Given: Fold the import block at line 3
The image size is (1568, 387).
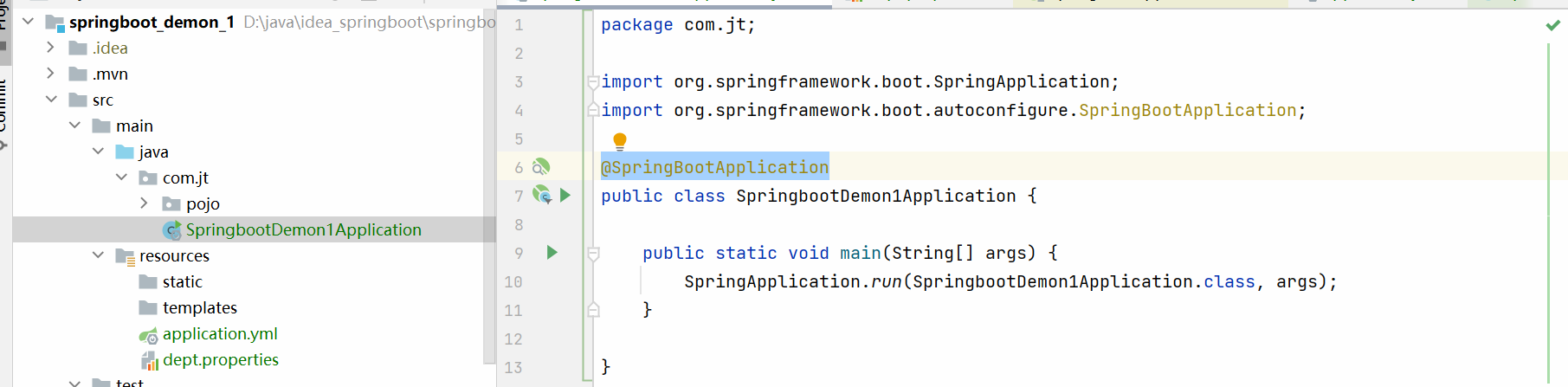Looking at the screenshot, I should (x=593, y=82).
